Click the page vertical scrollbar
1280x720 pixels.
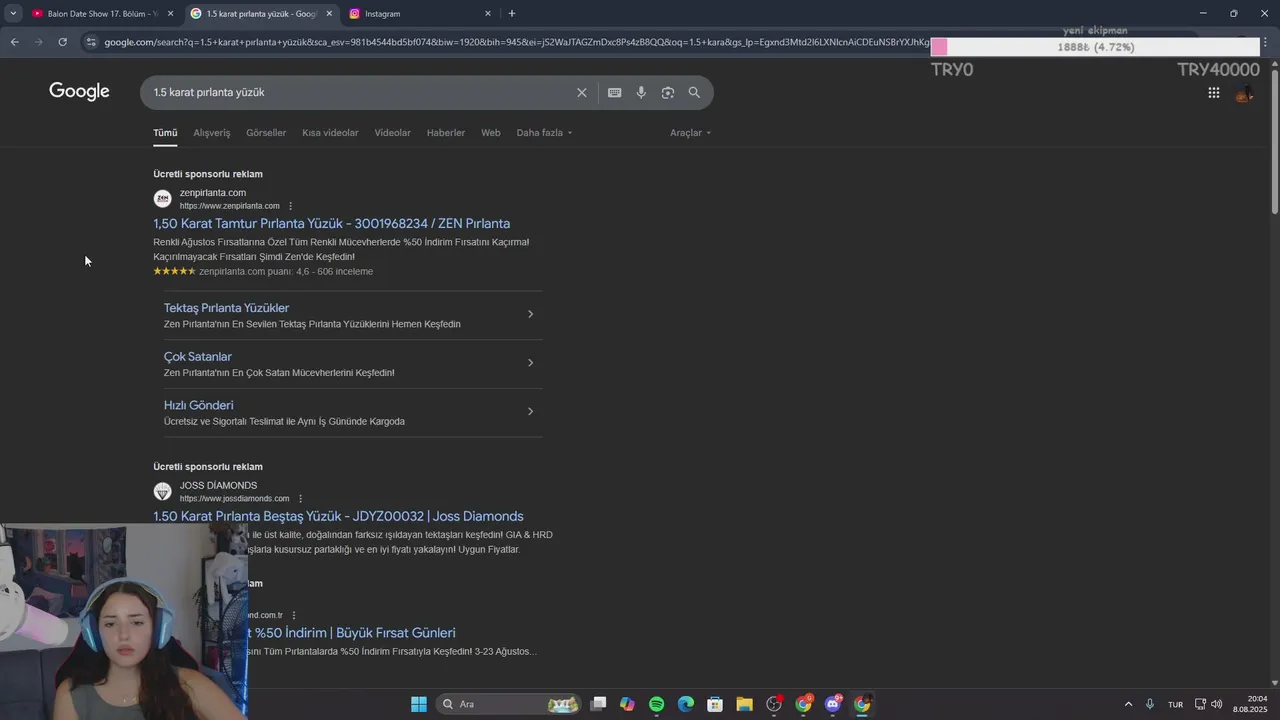coord(1274,140)
